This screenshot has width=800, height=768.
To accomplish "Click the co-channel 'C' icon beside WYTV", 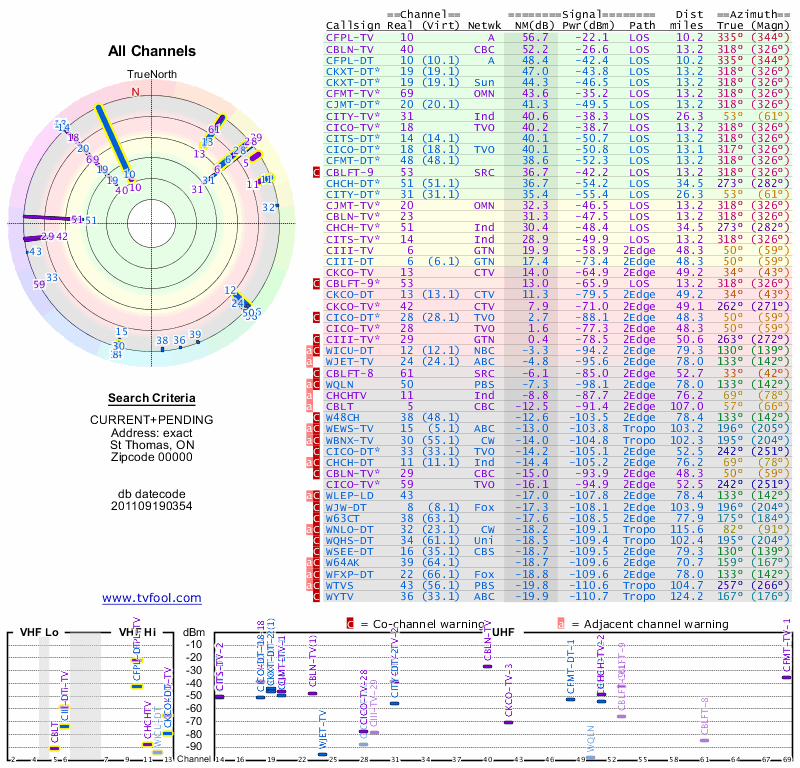I will tap(316, 596).
